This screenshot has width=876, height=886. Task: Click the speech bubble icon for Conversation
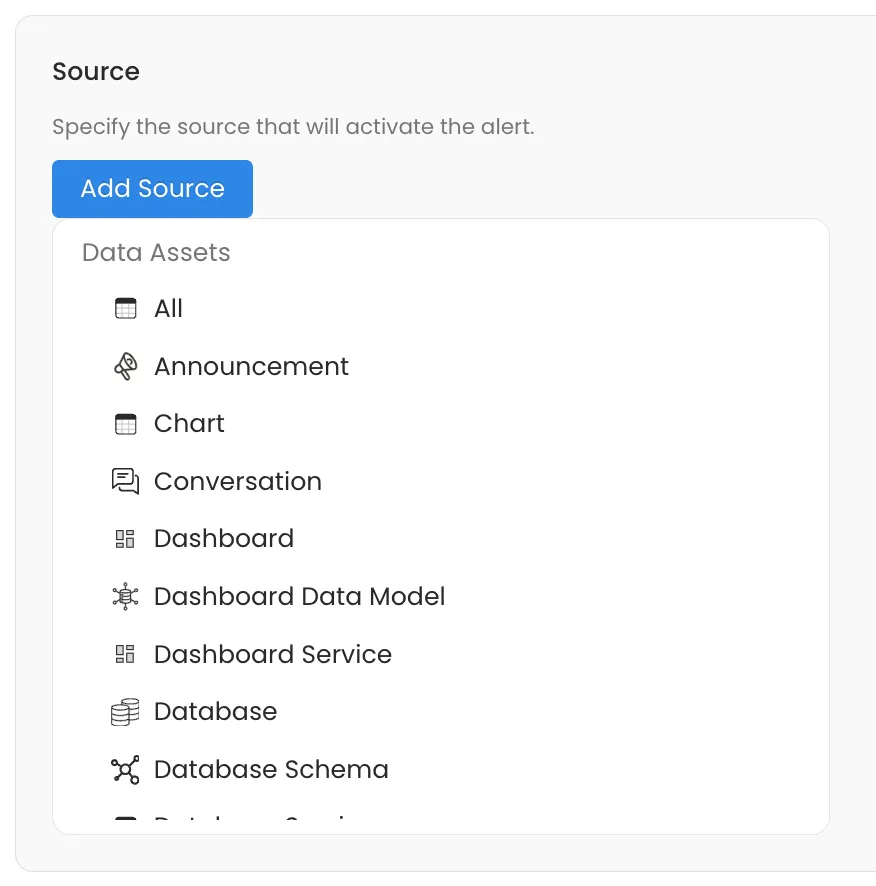coord(125,481)
